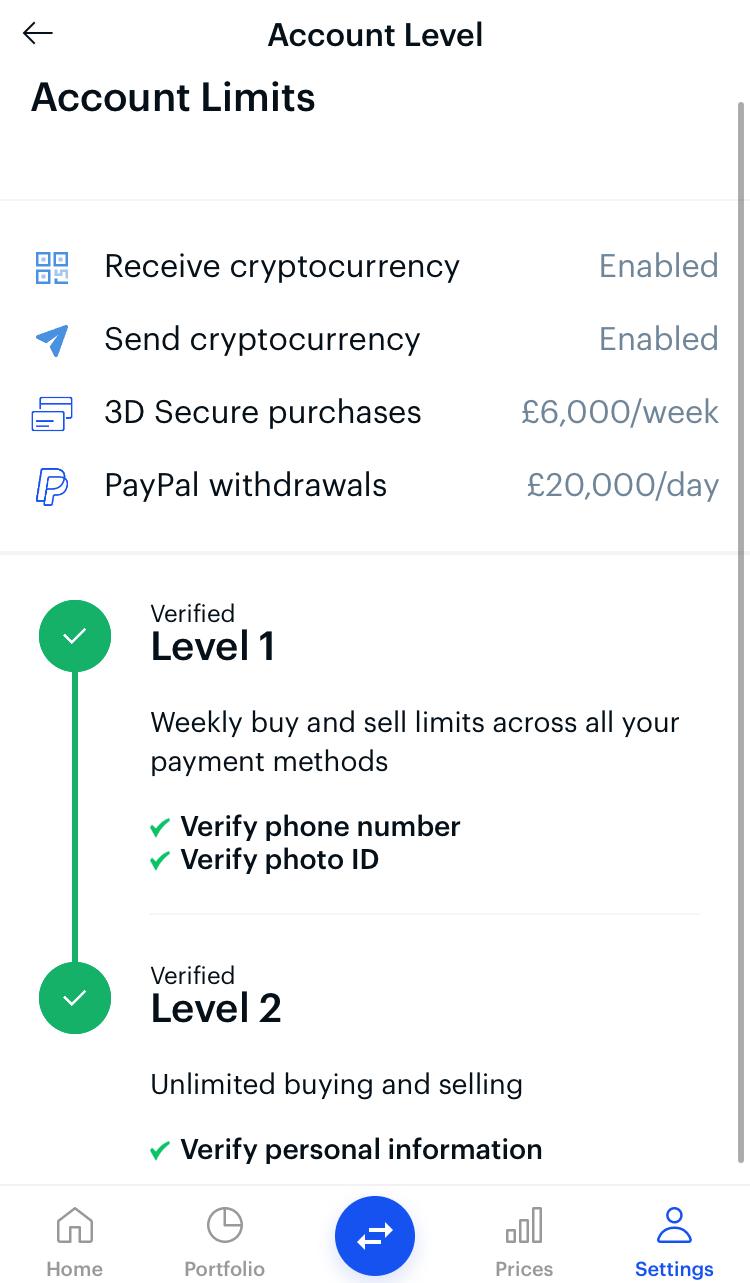The image size is (750, 1283).
Task: Go to the Prices tab
Action: (x=524, y=1241)
